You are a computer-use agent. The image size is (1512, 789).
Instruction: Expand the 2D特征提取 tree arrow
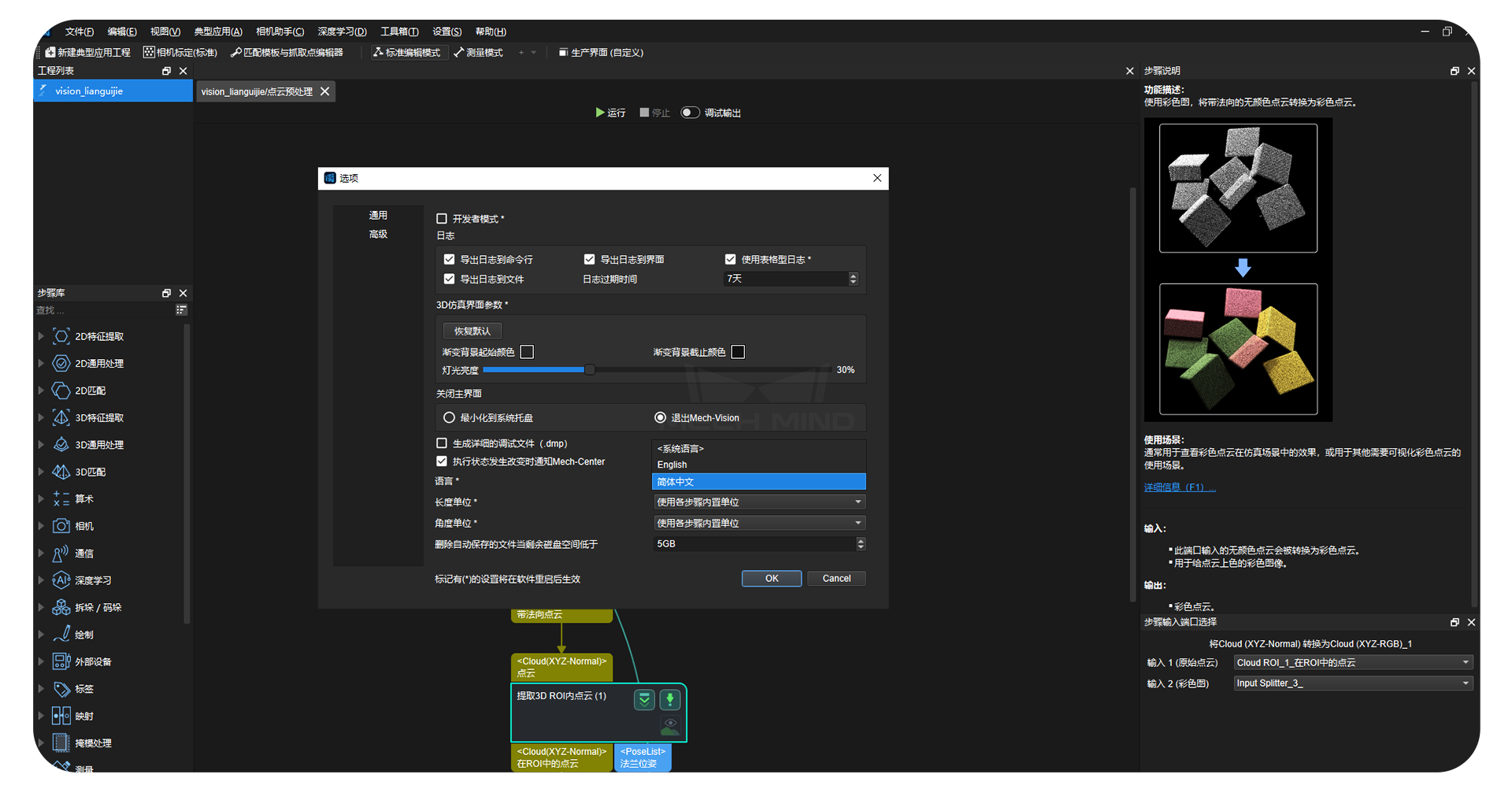(41, 336)
